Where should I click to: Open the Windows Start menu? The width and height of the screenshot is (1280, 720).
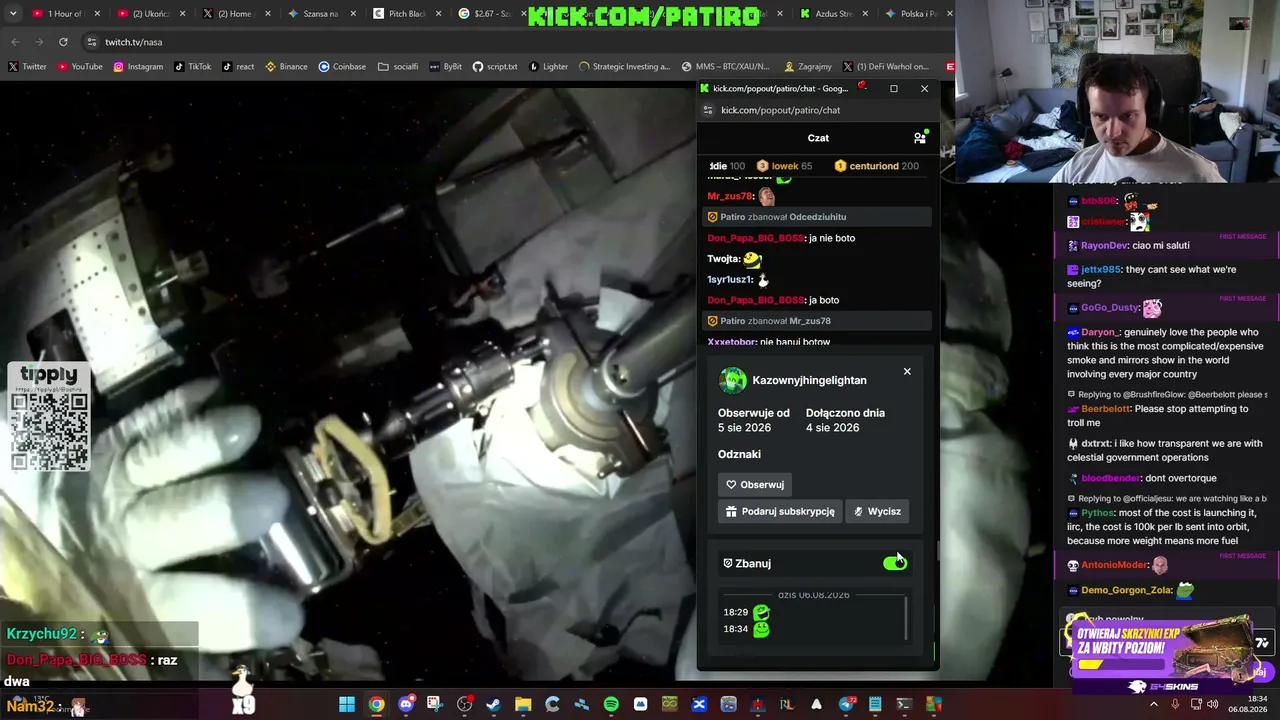tap(346, 705)
